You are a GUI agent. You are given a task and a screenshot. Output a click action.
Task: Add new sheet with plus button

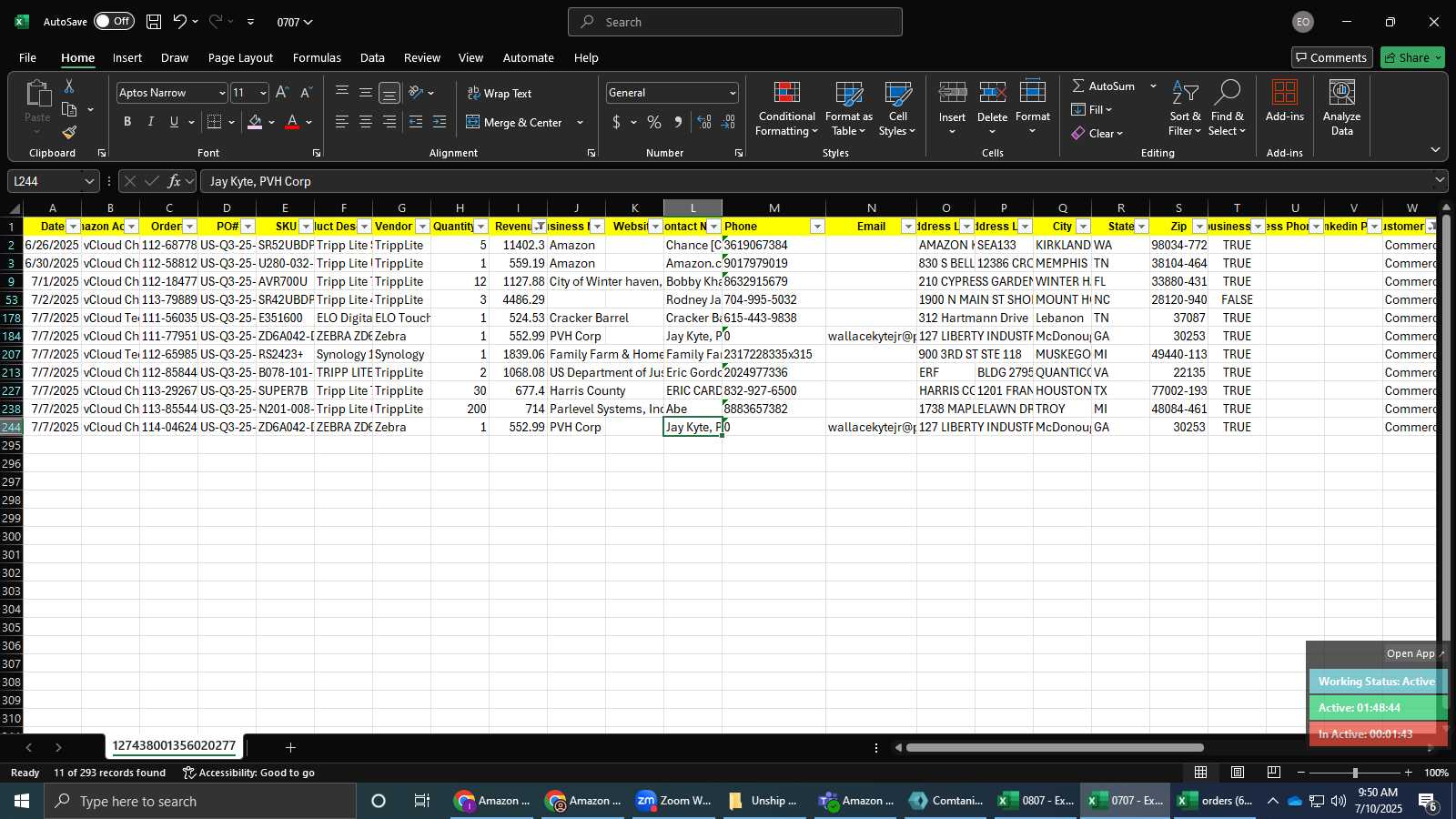tap(290, 747)
